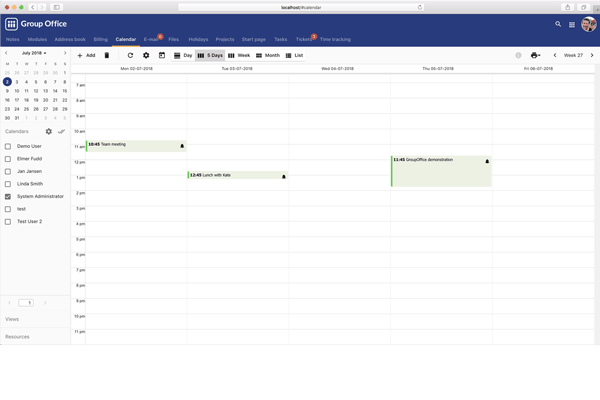This screenshot has width=600, height=400.
Task: Open calendar settings gear in toolbar
Action: (146, 56)
